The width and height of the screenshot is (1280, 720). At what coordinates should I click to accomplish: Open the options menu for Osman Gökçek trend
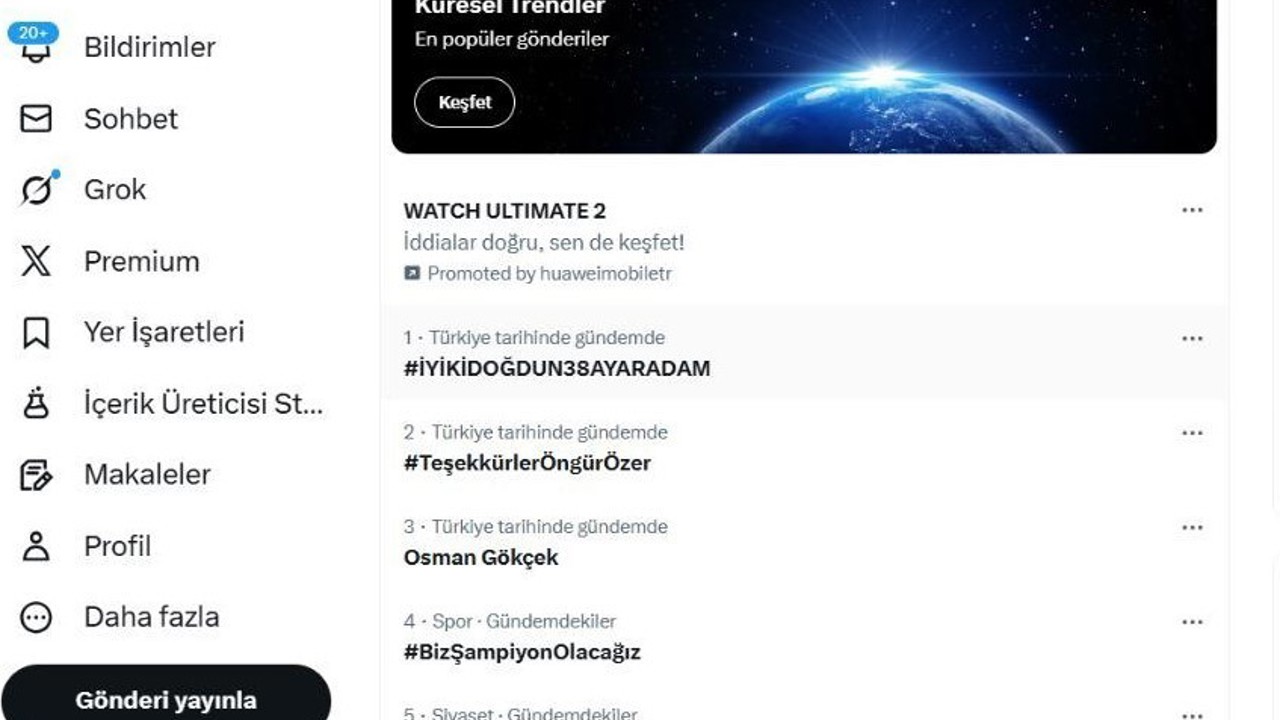pos(1191,527)
